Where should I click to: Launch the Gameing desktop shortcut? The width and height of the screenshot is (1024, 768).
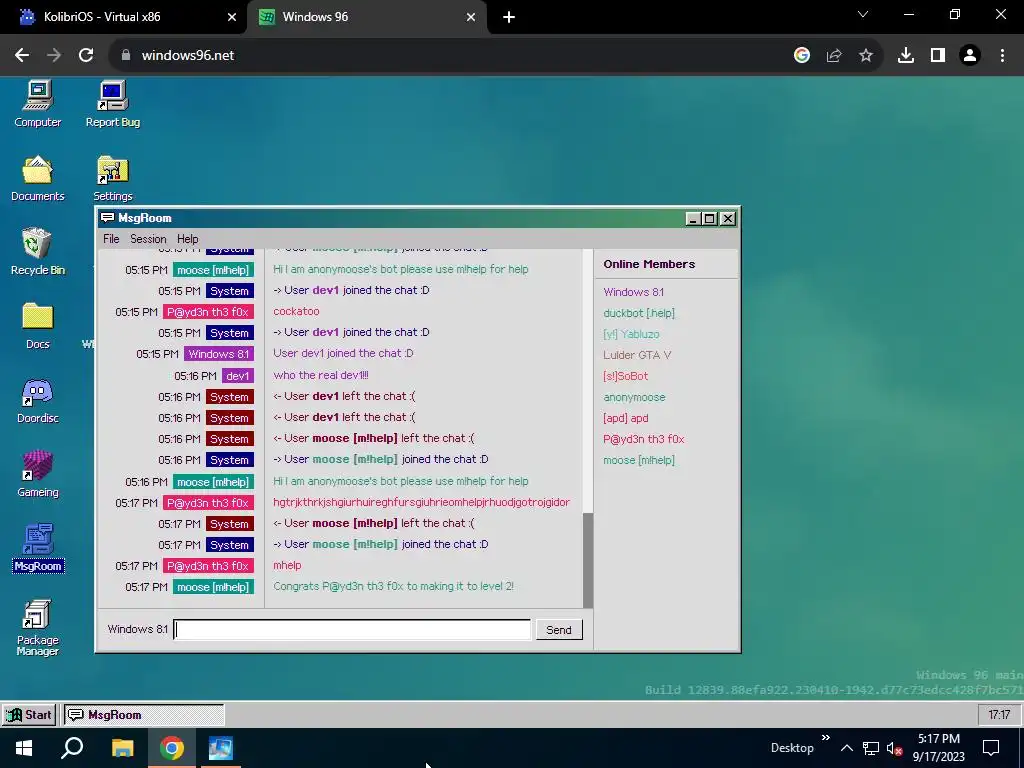[x=37, y=475]
